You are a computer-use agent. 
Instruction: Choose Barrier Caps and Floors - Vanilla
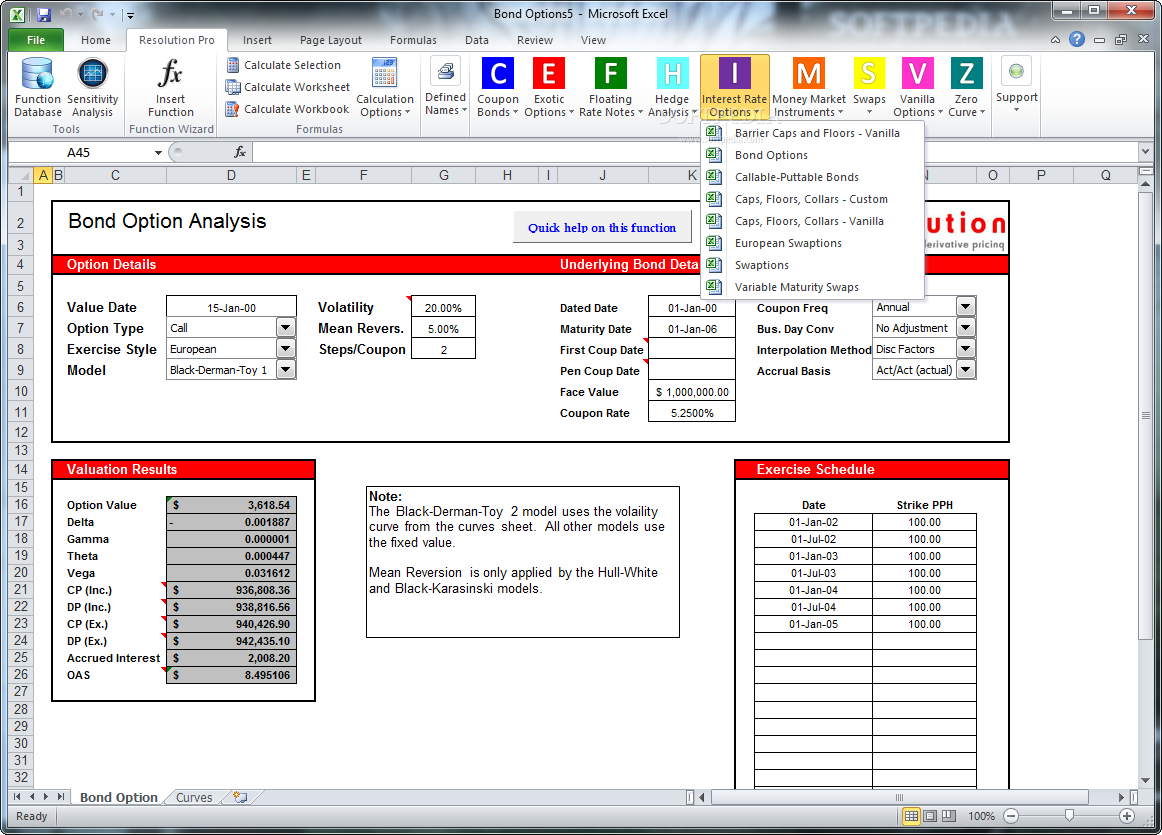pyautogui.click(x=812, y=133)
